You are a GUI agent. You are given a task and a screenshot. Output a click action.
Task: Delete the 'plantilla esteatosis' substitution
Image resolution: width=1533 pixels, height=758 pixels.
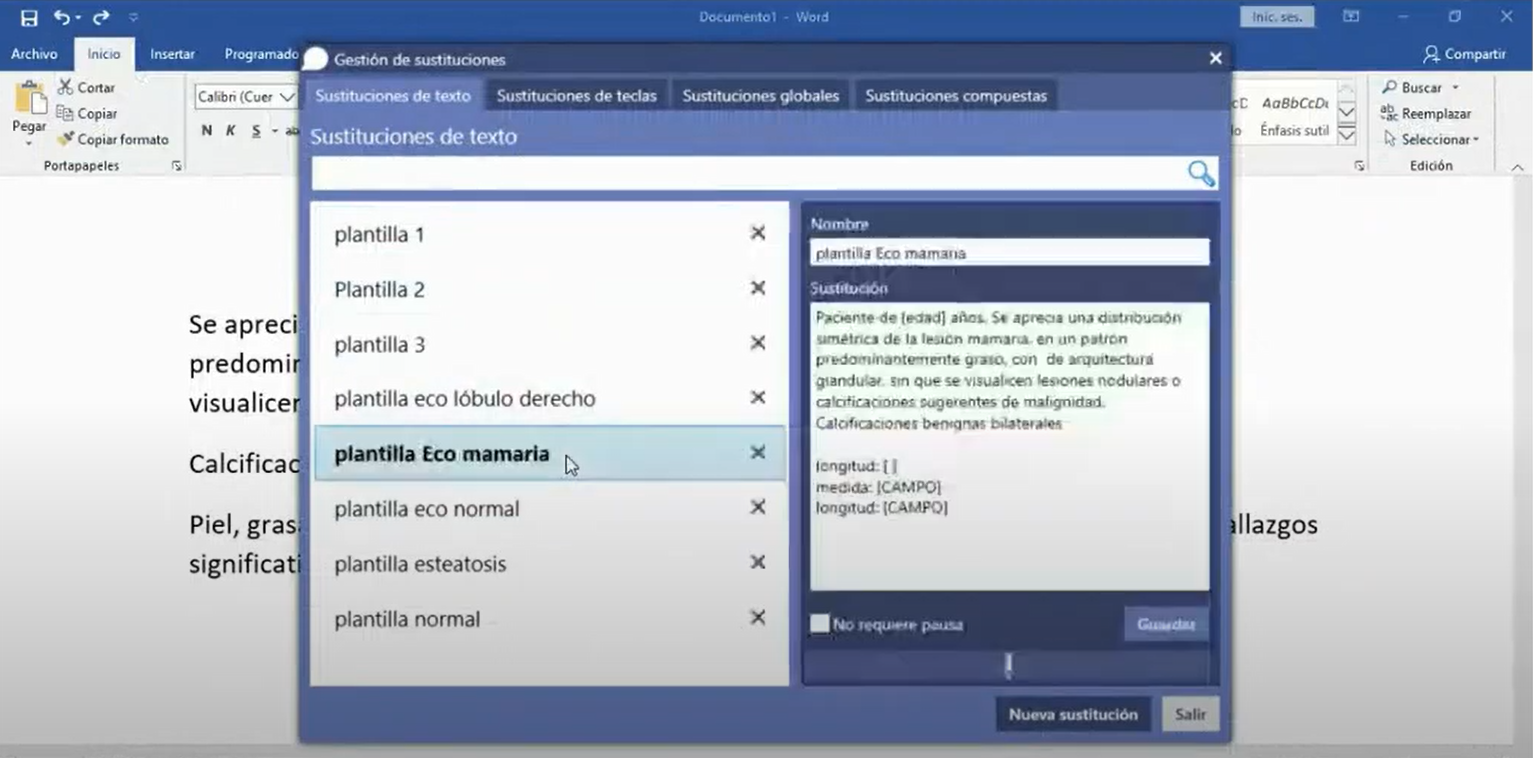tap(758, 562)
